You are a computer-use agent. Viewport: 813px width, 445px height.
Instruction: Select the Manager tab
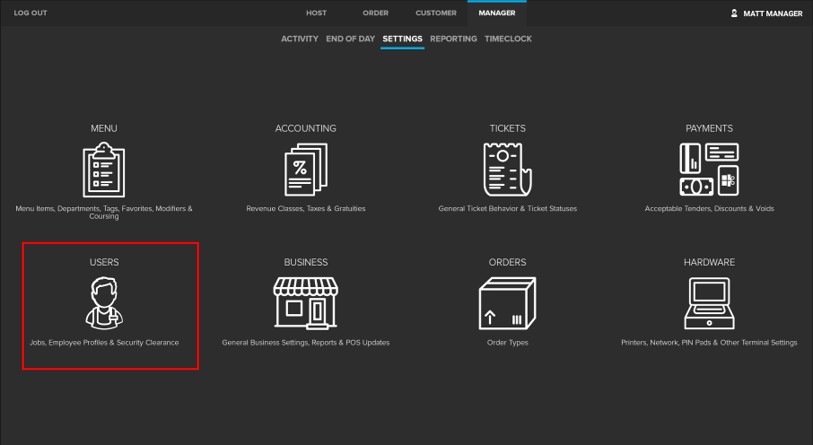(x=497, y=13)
